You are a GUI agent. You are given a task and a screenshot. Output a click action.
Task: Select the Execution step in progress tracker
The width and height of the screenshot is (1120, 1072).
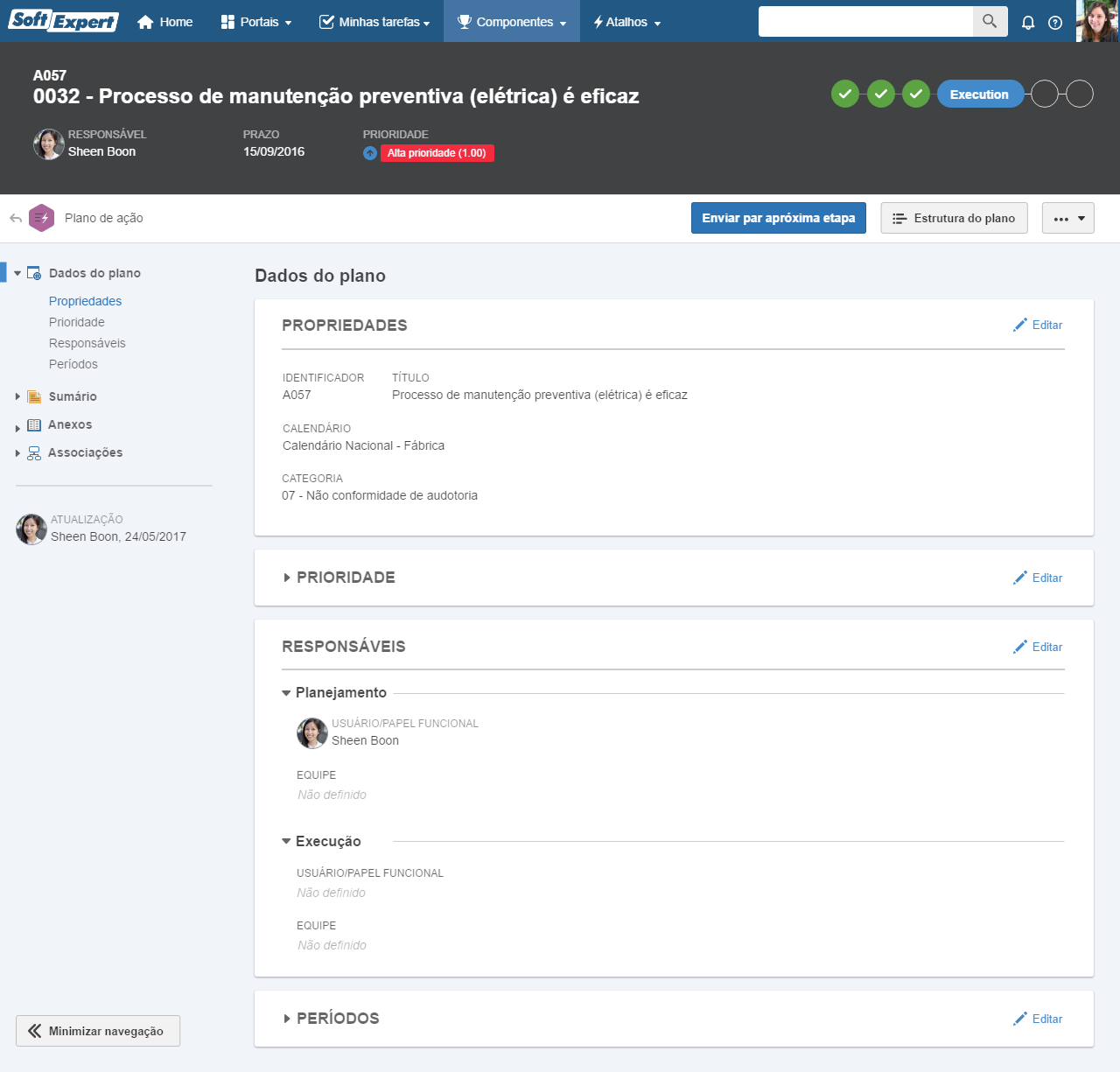click(979, 95)
